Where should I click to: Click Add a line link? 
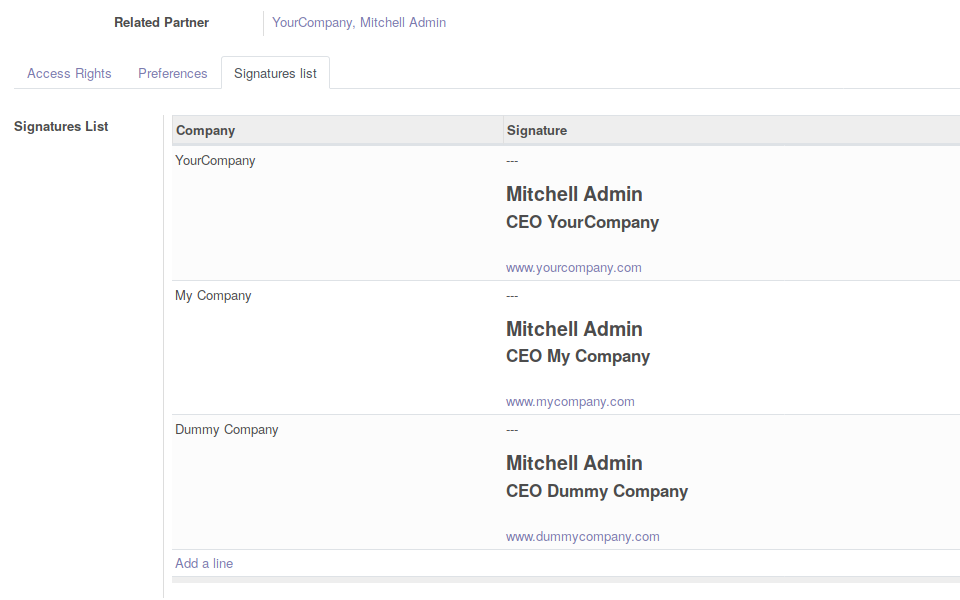tap(204, 563)
